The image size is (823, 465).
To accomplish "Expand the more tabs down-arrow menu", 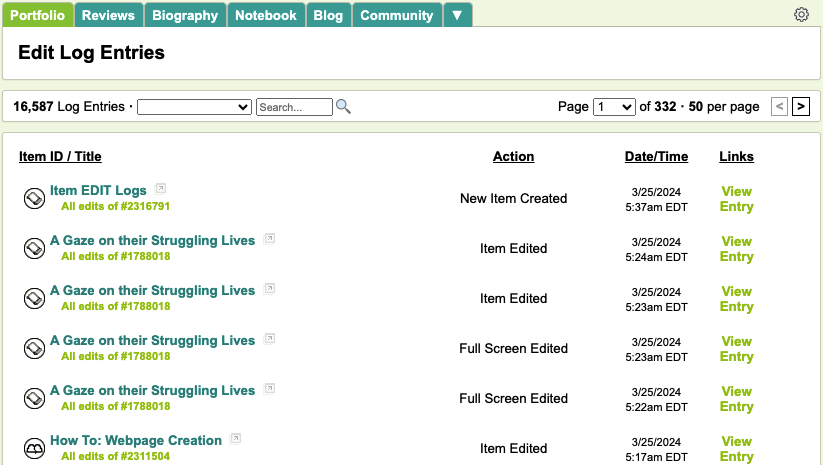I will tap(457, 15).
